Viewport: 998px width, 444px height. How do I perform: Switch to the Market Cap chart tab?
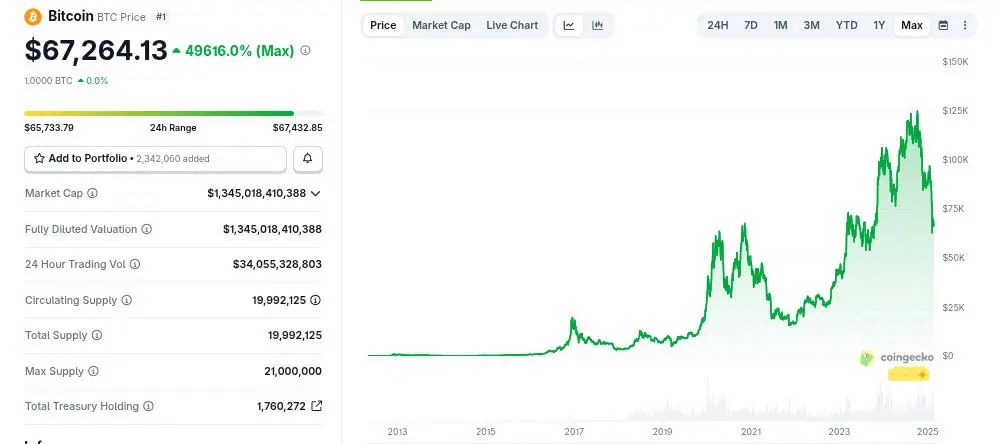click(441, 25)
